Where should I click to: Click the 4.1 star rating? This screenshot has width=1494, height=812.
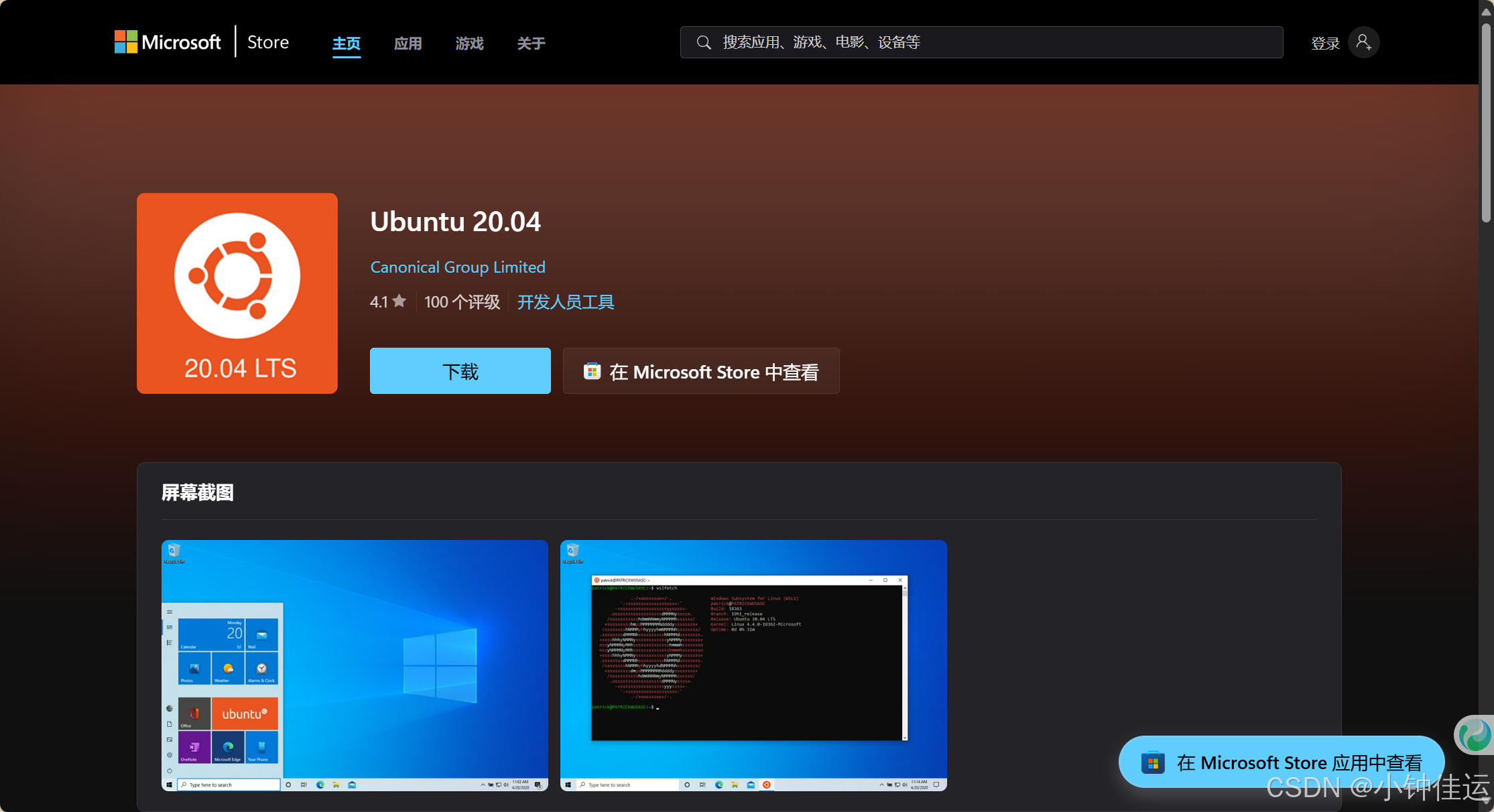[x=388, y=301]
